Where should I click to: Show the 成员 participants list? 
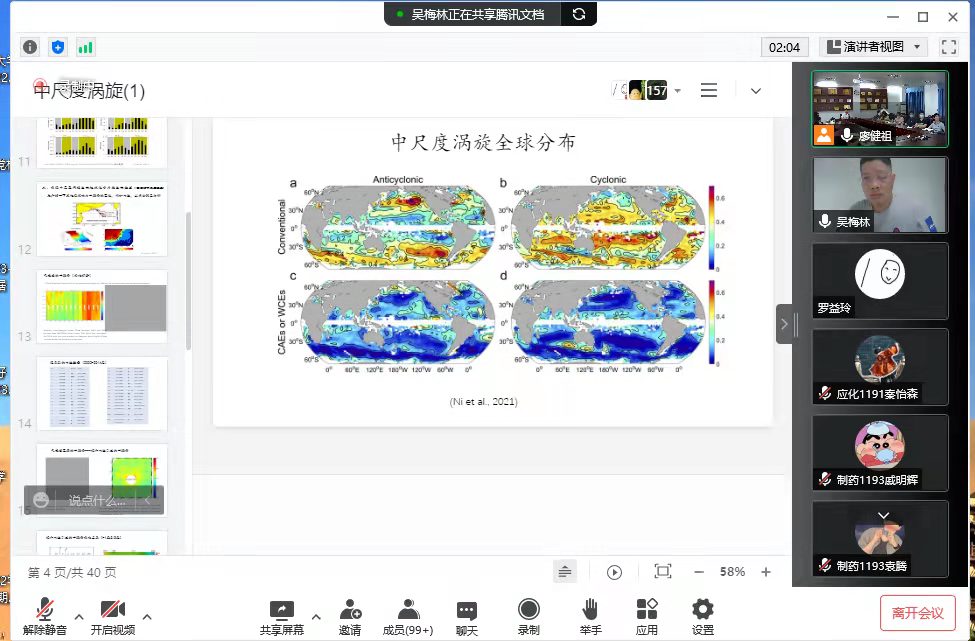point(408,610)
